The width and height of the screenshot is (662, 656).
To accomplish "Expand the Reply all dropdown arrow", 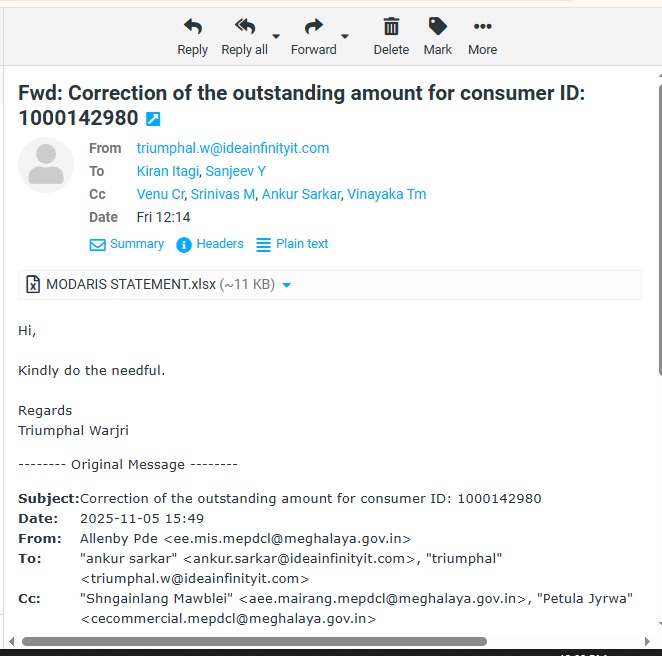I will pos(276,37).
